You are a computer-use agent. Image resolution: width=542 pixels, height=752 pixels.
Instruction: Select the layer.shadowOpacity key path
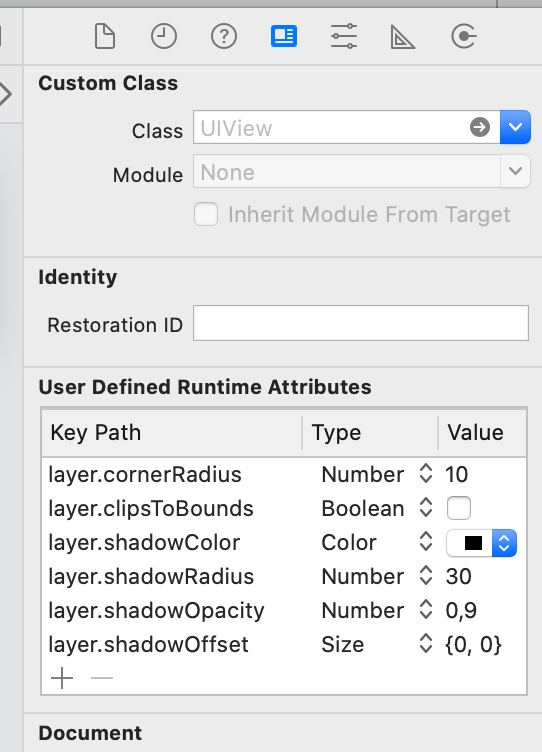click(x=156, y=611)
